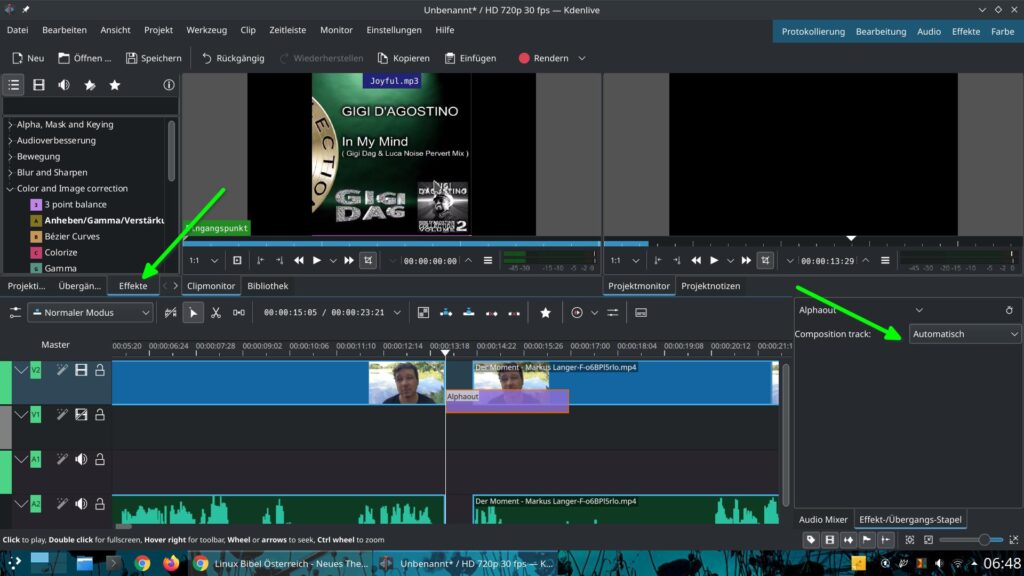Switch to the Farbe workspace
The image size is (1024, 576).
click(1002, 31)
